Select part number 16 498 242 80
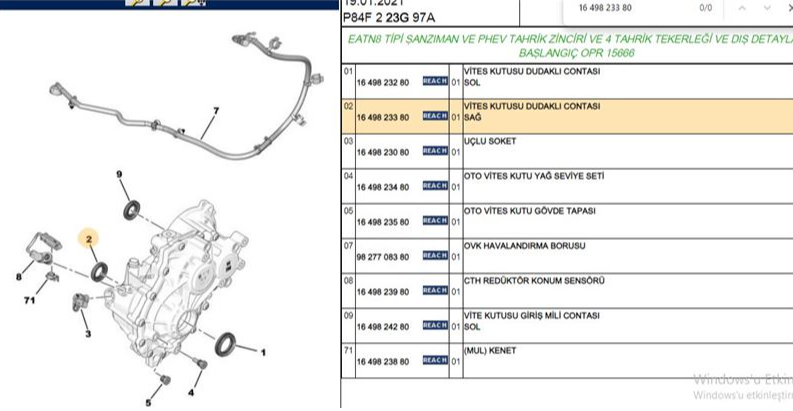 point(383,327)
